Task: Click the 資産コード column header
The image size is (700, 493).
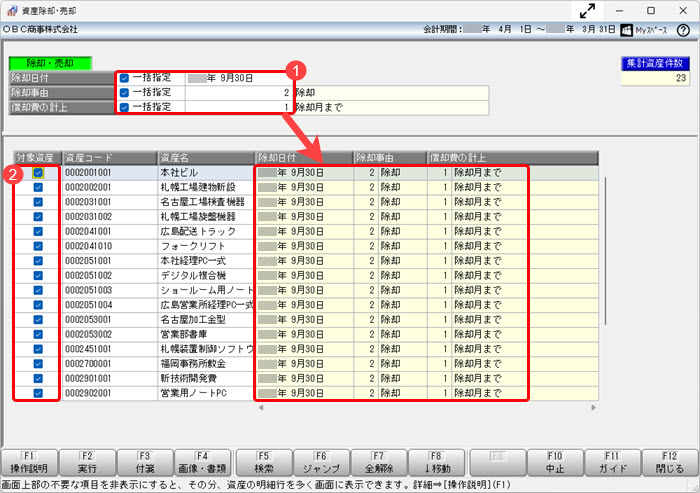Action: (108, 157)
